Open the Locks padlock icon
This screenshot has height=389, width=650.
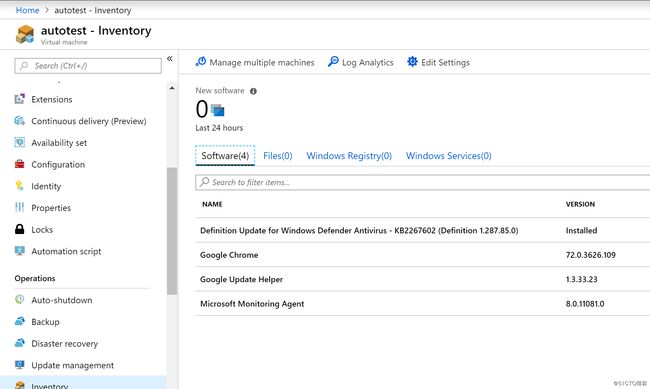pos(19,229)
